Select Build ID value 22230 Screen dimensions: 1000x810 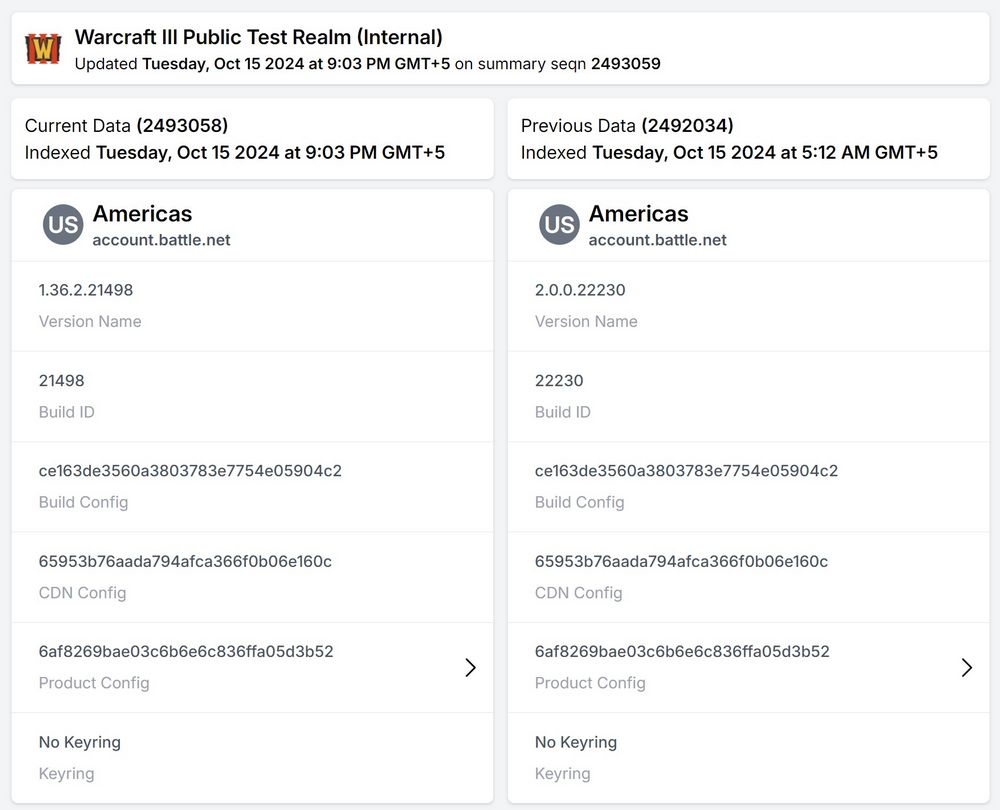click(559, 381)
